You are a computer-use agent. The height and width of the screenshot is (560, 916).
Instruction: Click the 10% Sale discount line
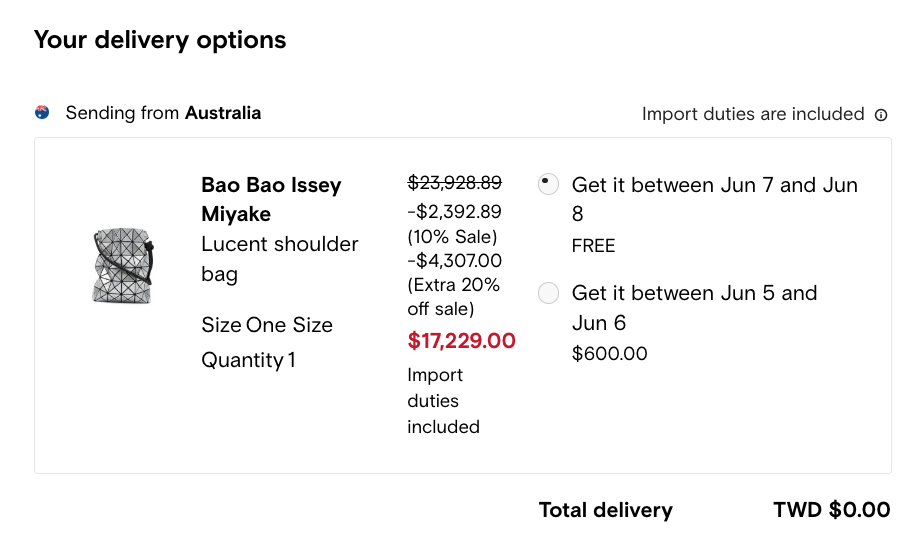coord(454,224)
